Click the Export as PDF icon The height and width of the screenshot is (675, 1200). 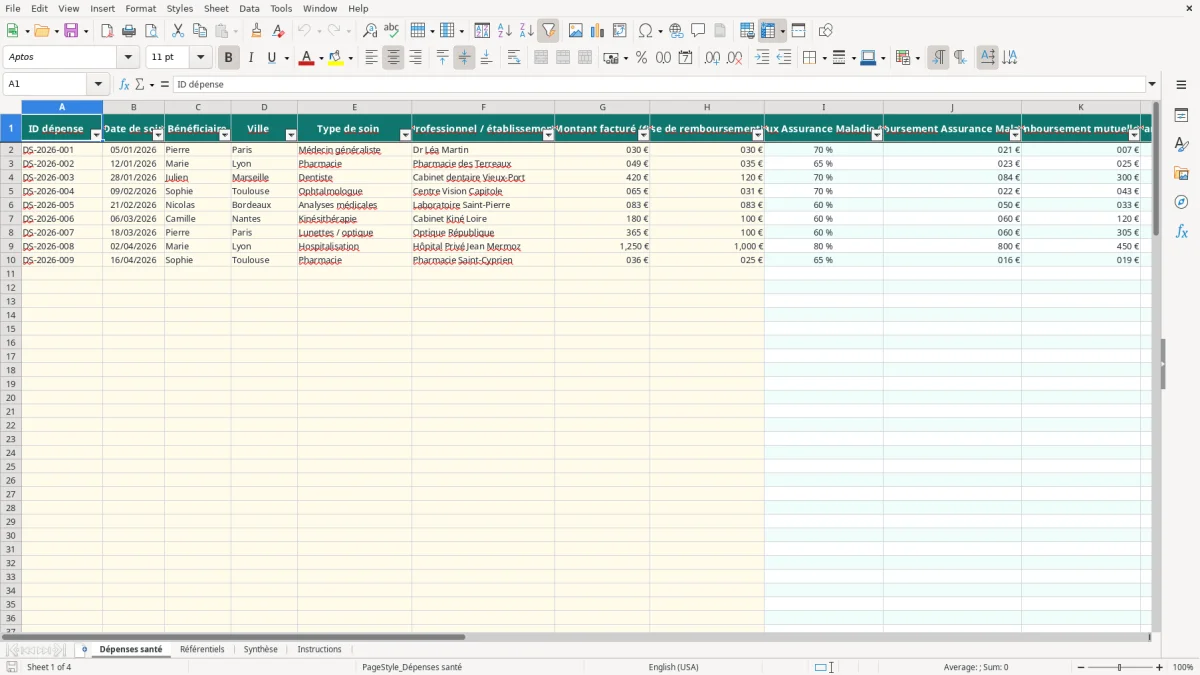click(x=107, y=31)
